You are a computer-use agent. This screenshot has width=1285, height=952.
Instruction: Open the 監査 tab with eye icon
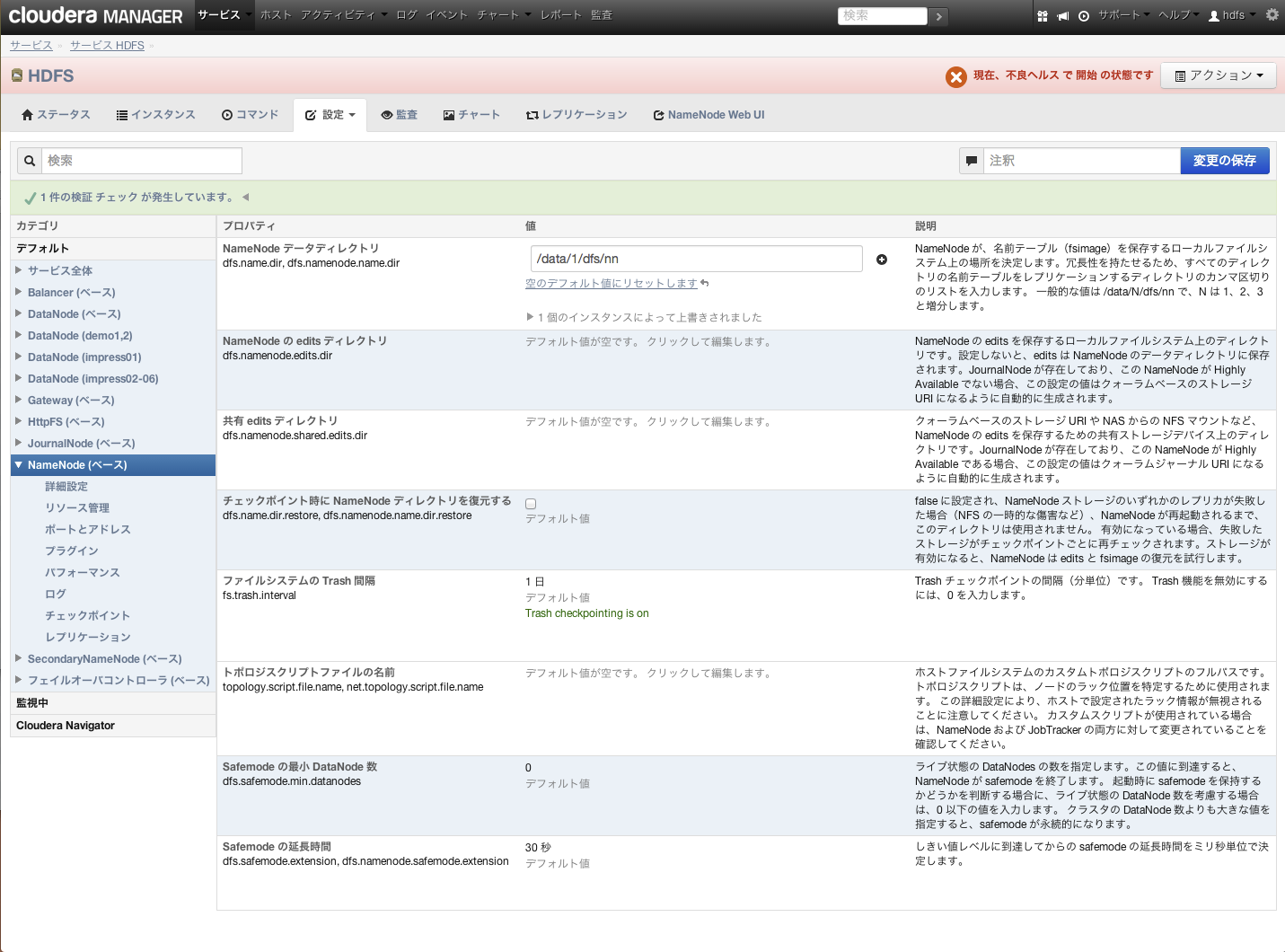click(x=400, y=115)
